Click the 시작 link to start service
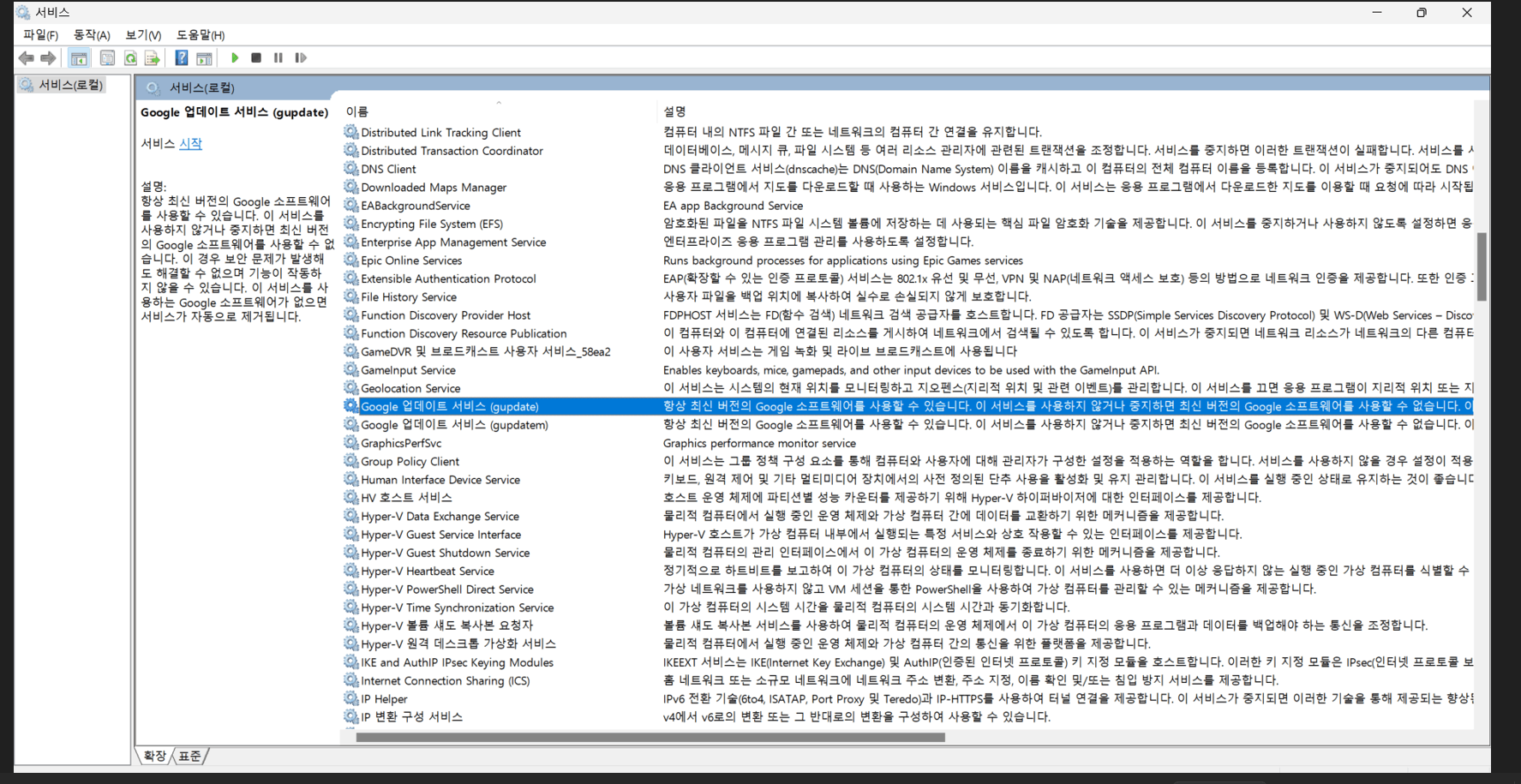Image resolution: width=1521 pixels, height=784 pixels. pyautogui.click(x=190, y=144)
